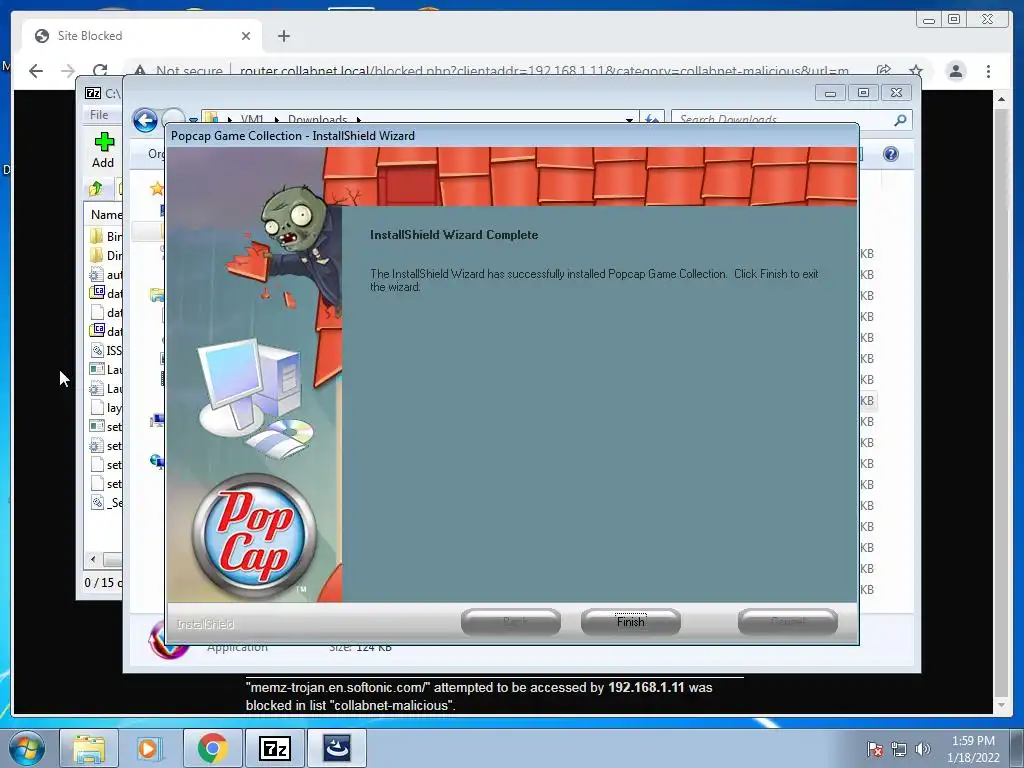Reload the blocked page in Chrome
Screen dimensions: 1024x768
pos(100,71)
